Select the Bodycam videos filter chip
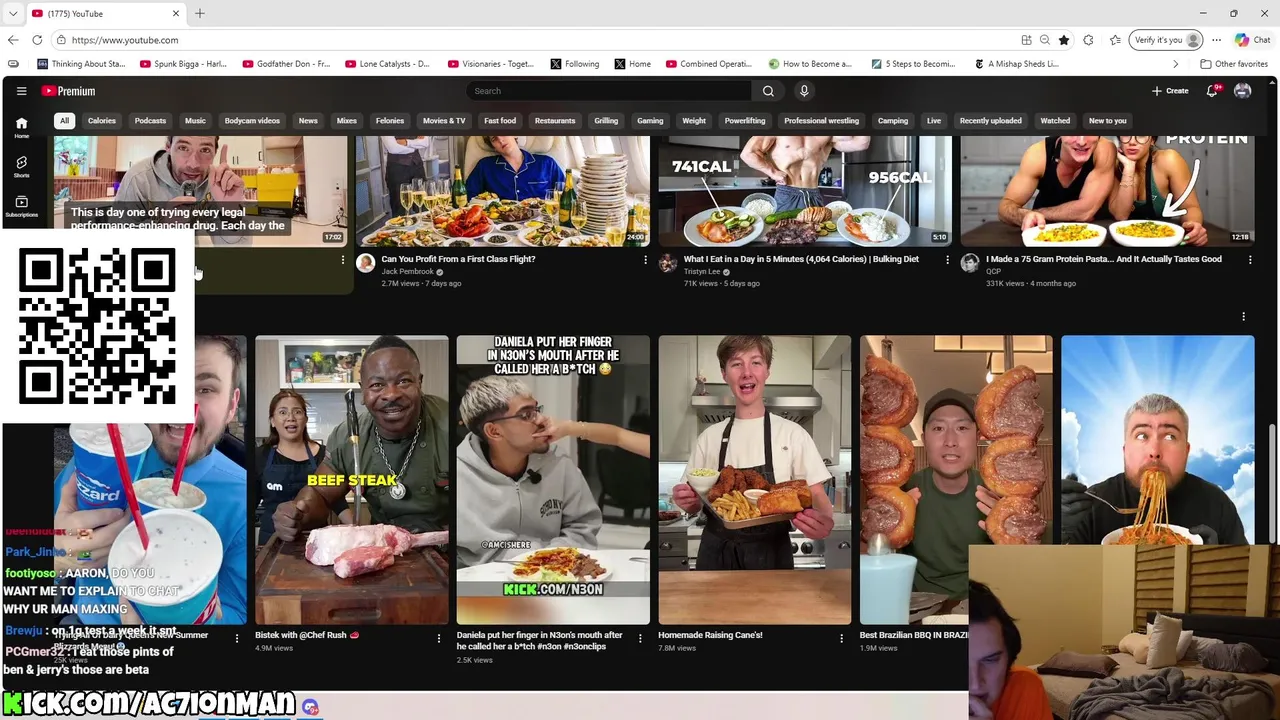The image size is (1280, 720). (x=252, y=121)
